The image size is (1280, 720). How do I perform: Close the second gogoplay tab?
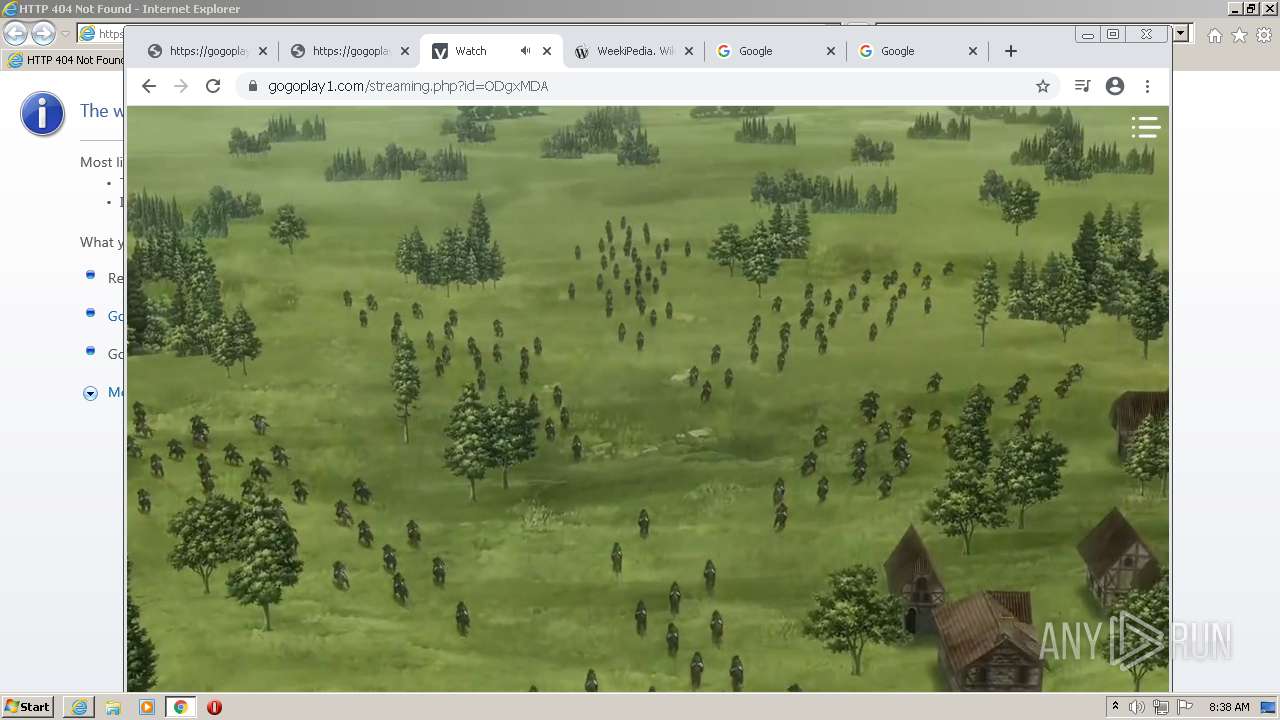pyautogui.click(x=405, y=51)
